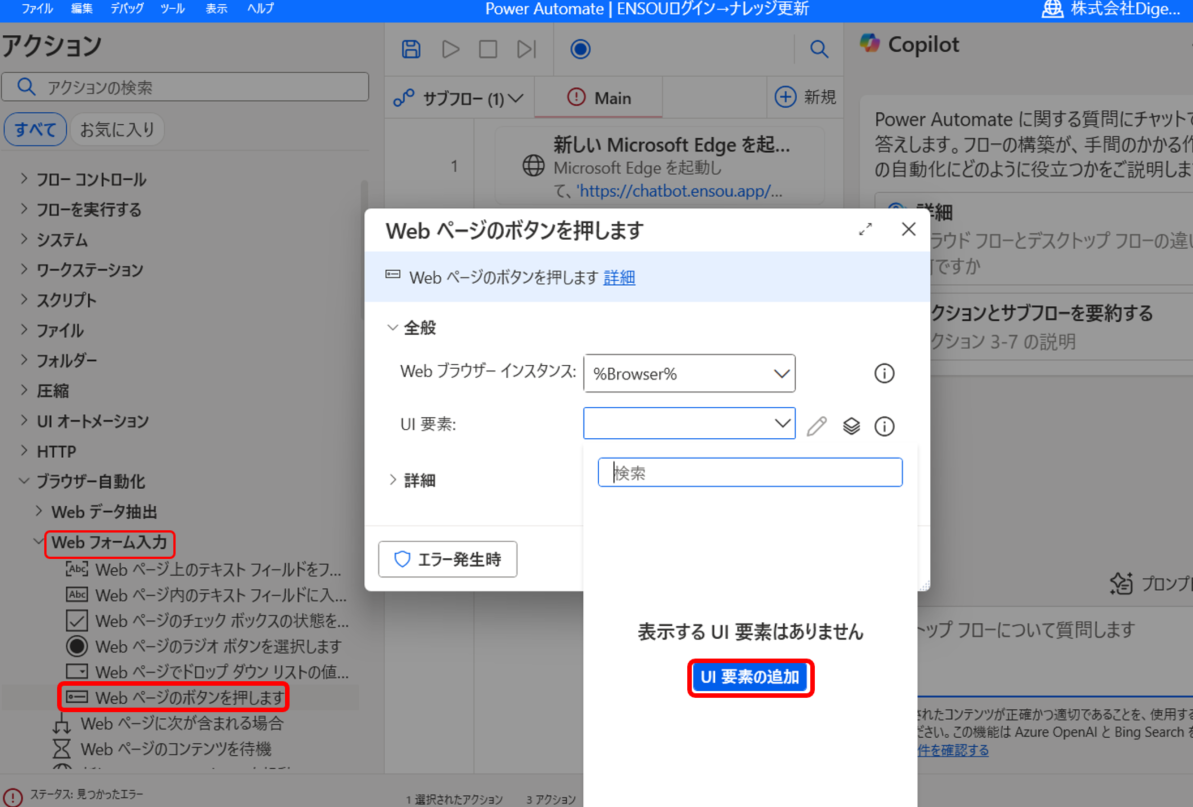
Task: Click the アクションの検索 input field
Action: [x=185, y=87]
